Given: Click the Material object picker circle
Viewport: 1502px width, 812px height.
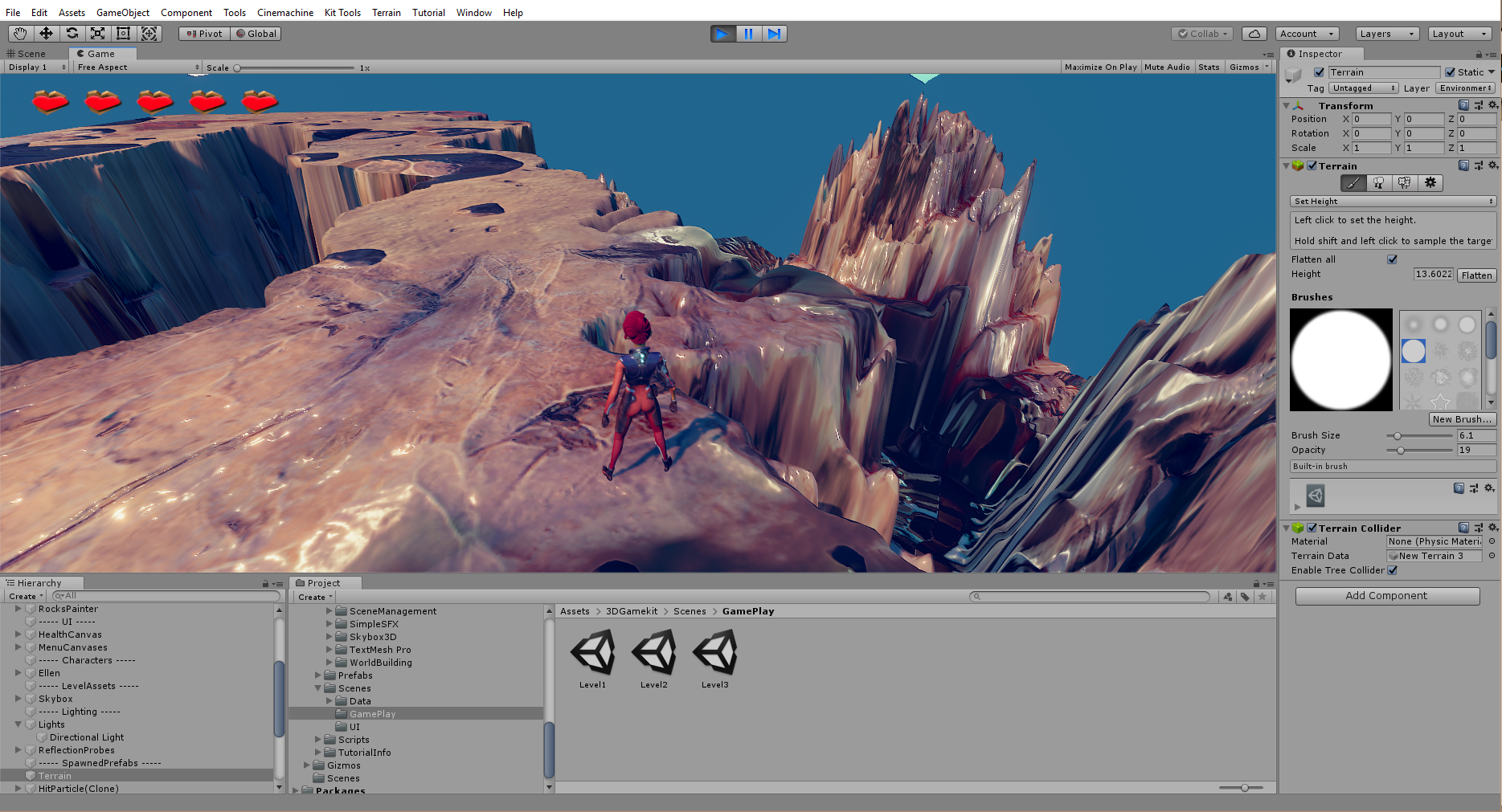Looking at the screenshot, I should 1492,541.
